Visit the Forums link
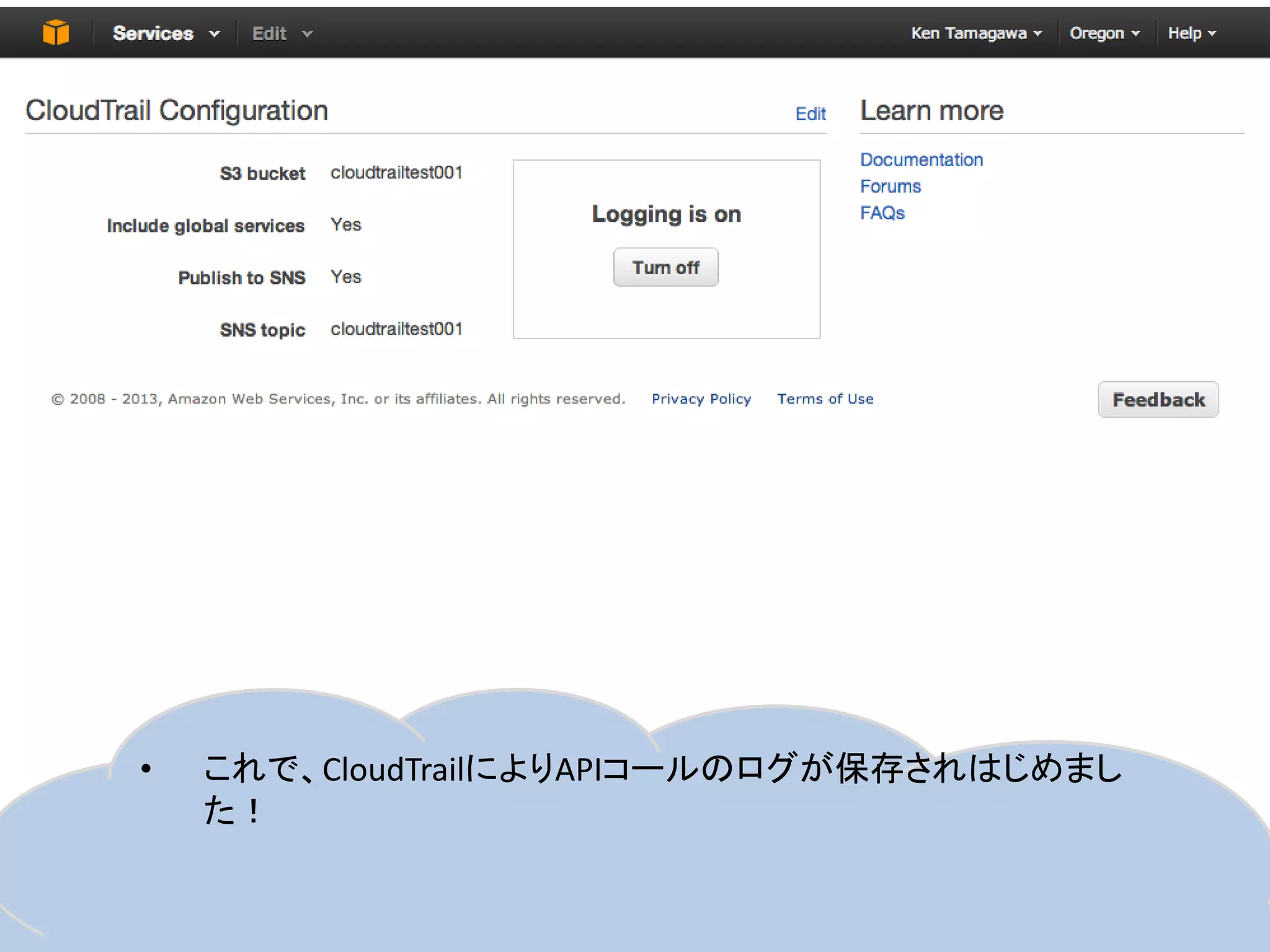 890,187
